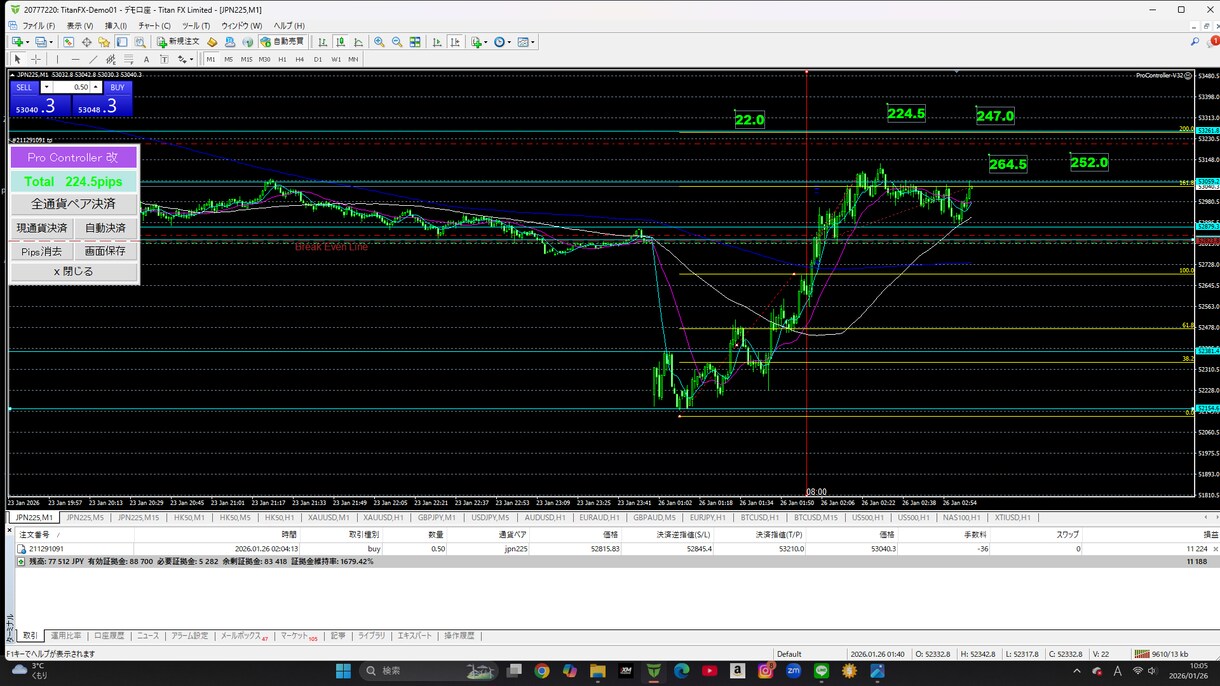Select the Fibonacci retracement tool

click(128, 59)
